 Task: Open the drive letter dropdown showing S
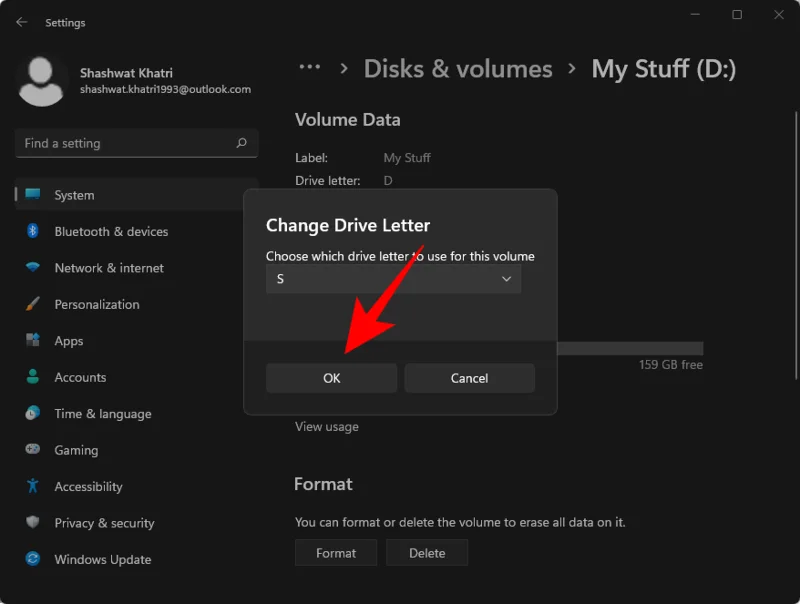[393, 278]
